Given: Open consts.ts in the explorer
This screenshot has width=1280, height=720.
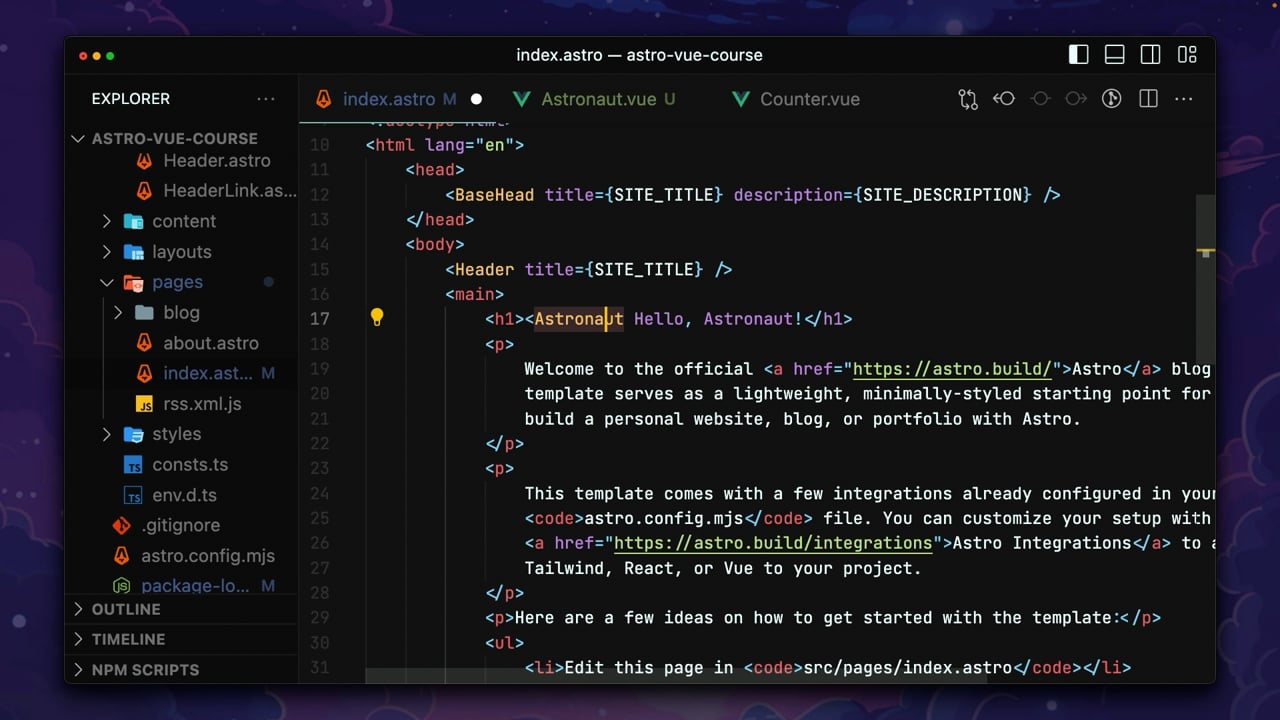Looking at the screenshot, I should [x=190, y=465].
